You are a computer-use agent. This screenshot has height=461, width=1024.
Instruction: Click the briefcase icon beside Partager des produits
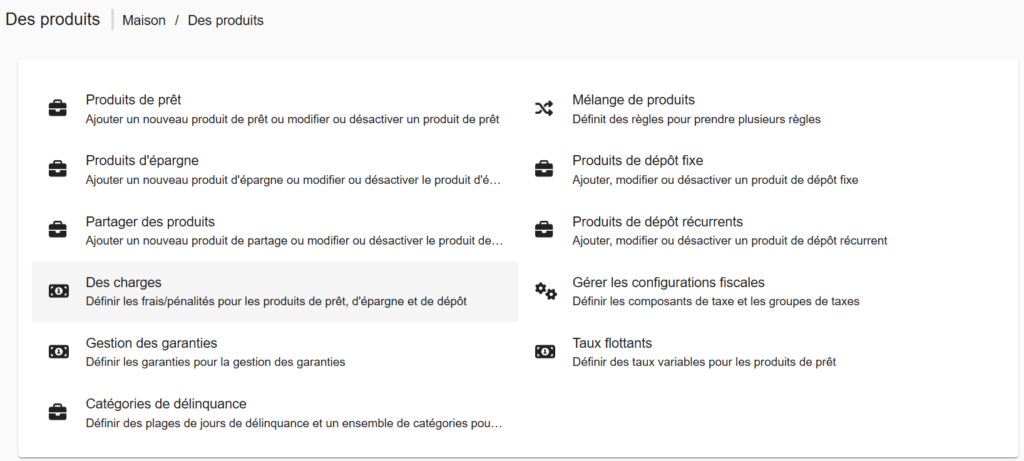coord(58,230)
